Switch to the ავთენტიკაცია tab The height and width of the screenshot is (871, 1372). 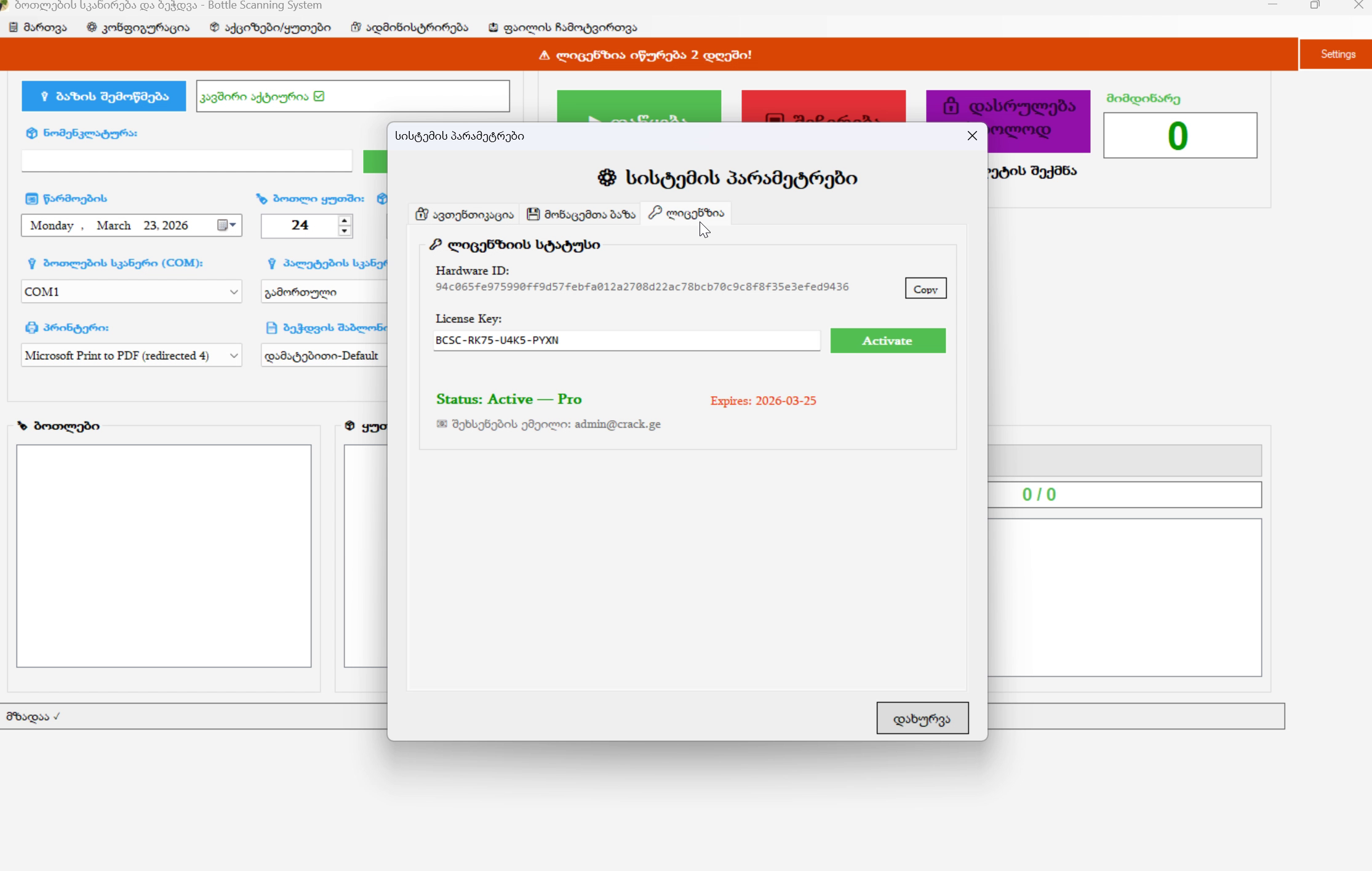pyautogui.click(x=463, y=213)
